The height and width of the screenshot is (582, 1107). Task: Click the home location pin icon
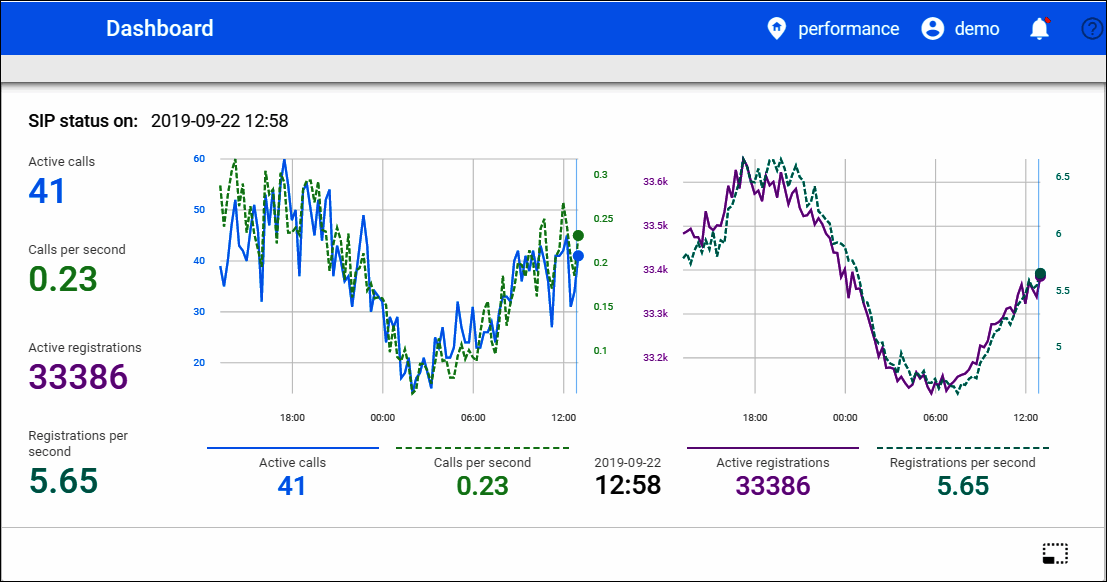(x=776, y=29)
